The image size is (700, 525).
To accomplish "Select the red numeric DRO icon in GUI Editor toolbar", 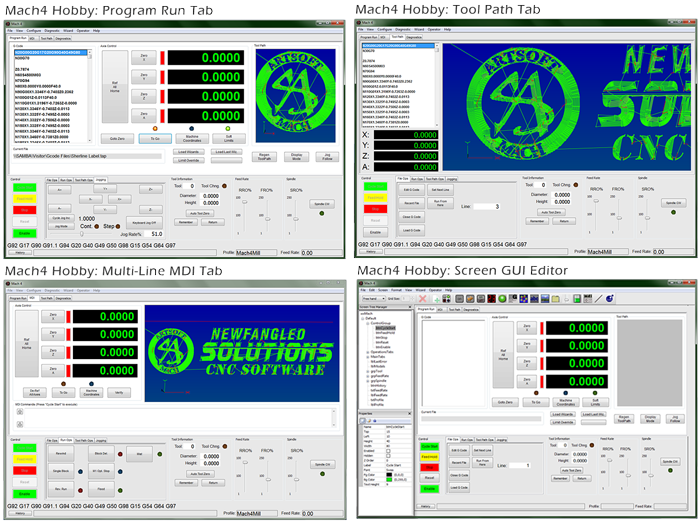I will (x=492, y=299).
